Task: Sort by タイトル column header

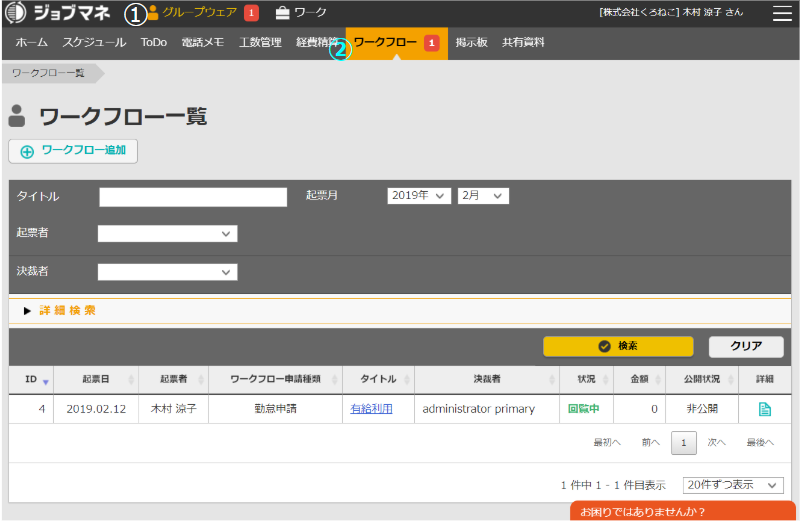Action: pos(379,379)
